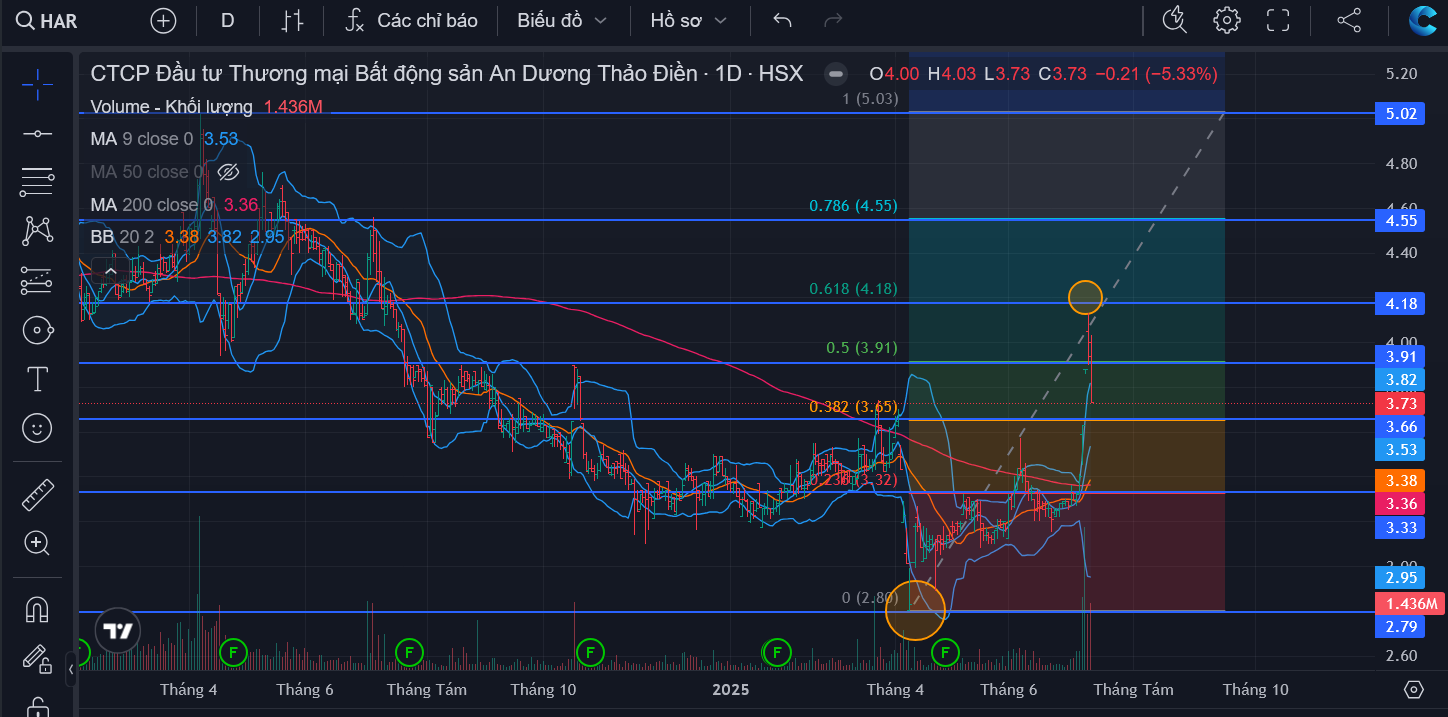The width and height of the screenshot is (1448, 717).
Task: Click the F event marker near 2025
Action: click(x=776, y=653)
